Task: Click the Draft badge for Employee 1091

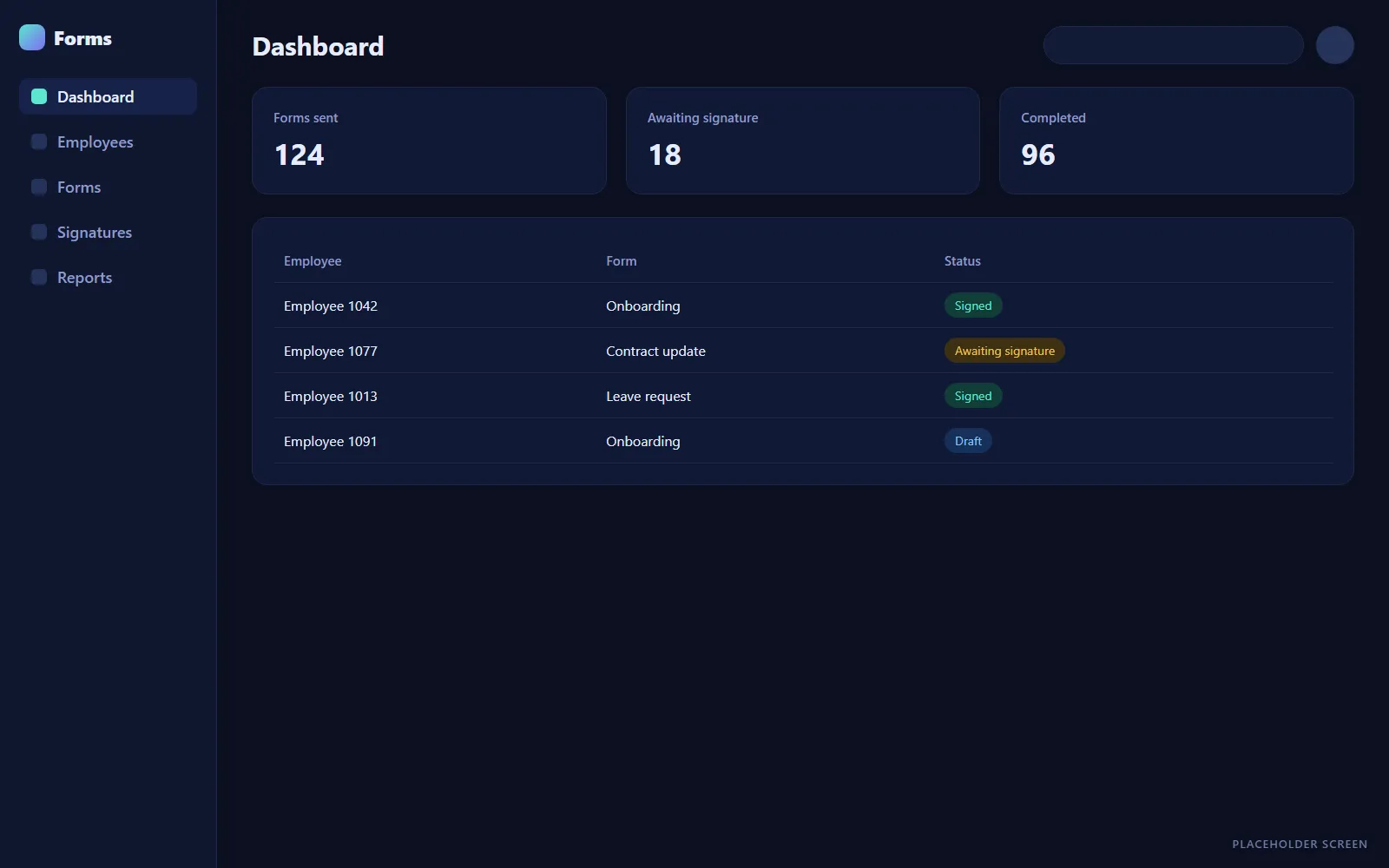Action: (968, 441)
